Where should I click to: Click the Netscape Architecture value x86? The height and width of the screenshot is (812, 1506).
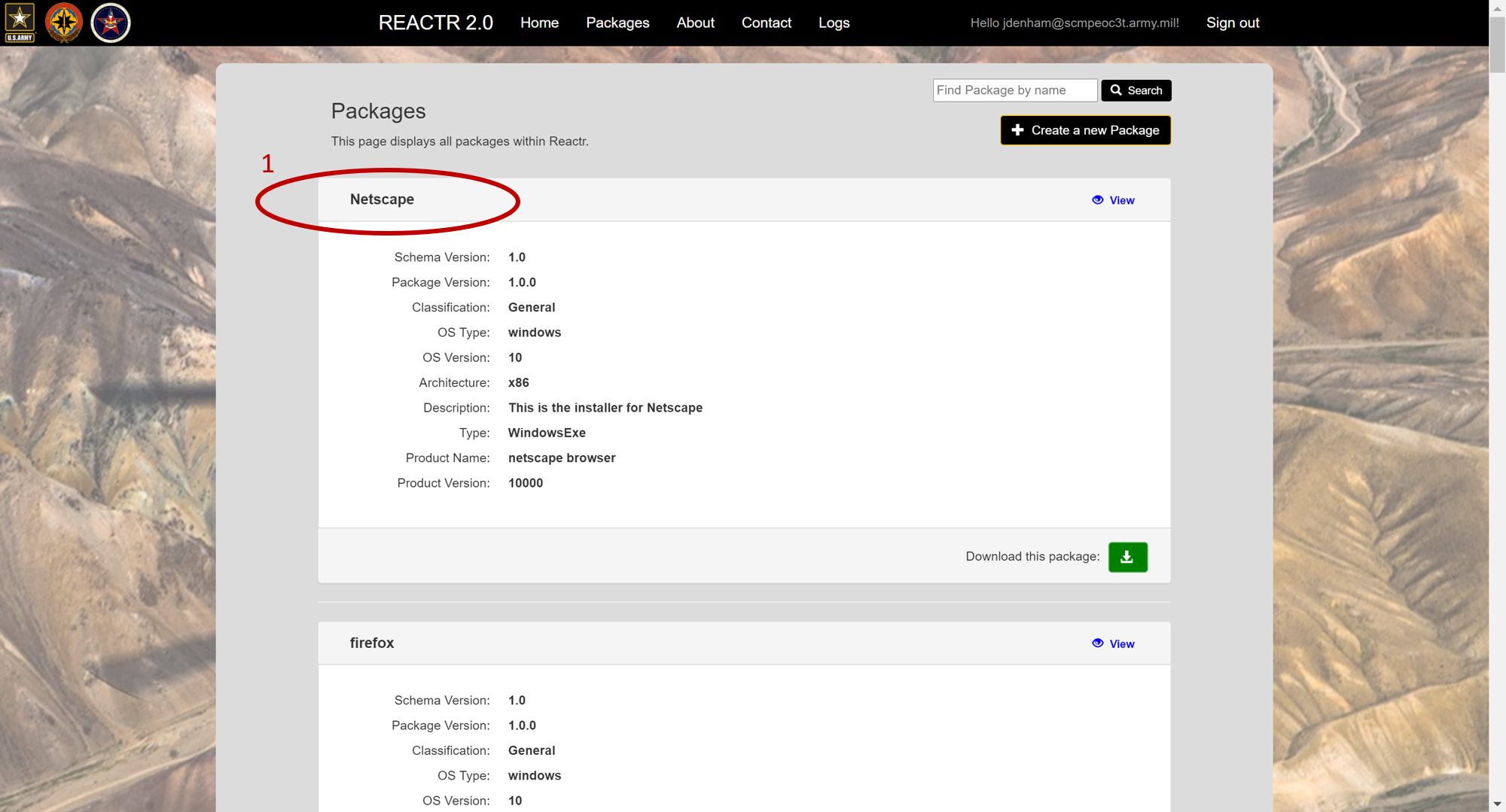pos(519,383)
